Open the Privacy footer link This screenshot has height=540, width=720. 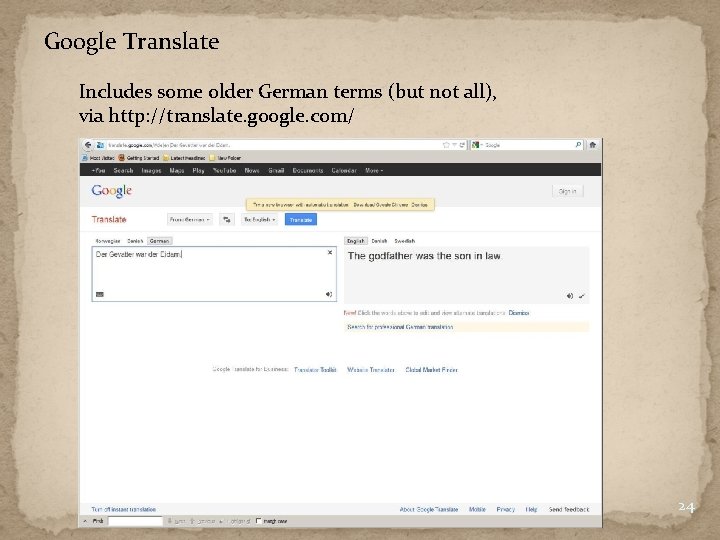tap(506, 509)
